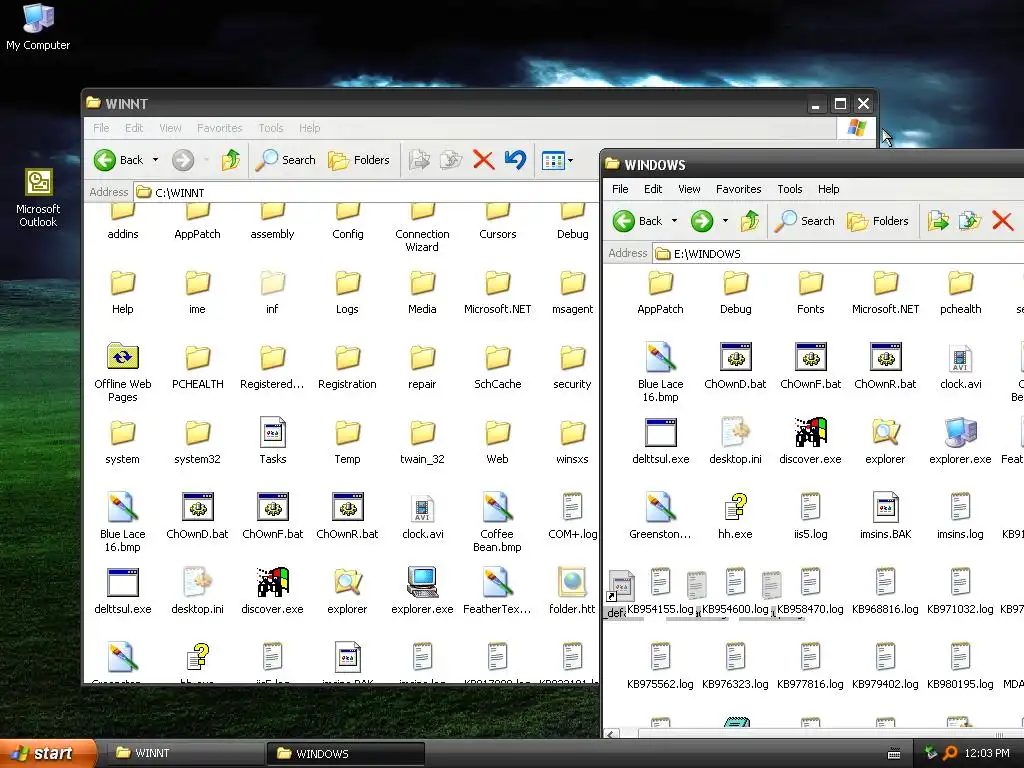Toggle Folders pane in WINDOWS window
1024x768 pixels.
(x=878, y=221)
